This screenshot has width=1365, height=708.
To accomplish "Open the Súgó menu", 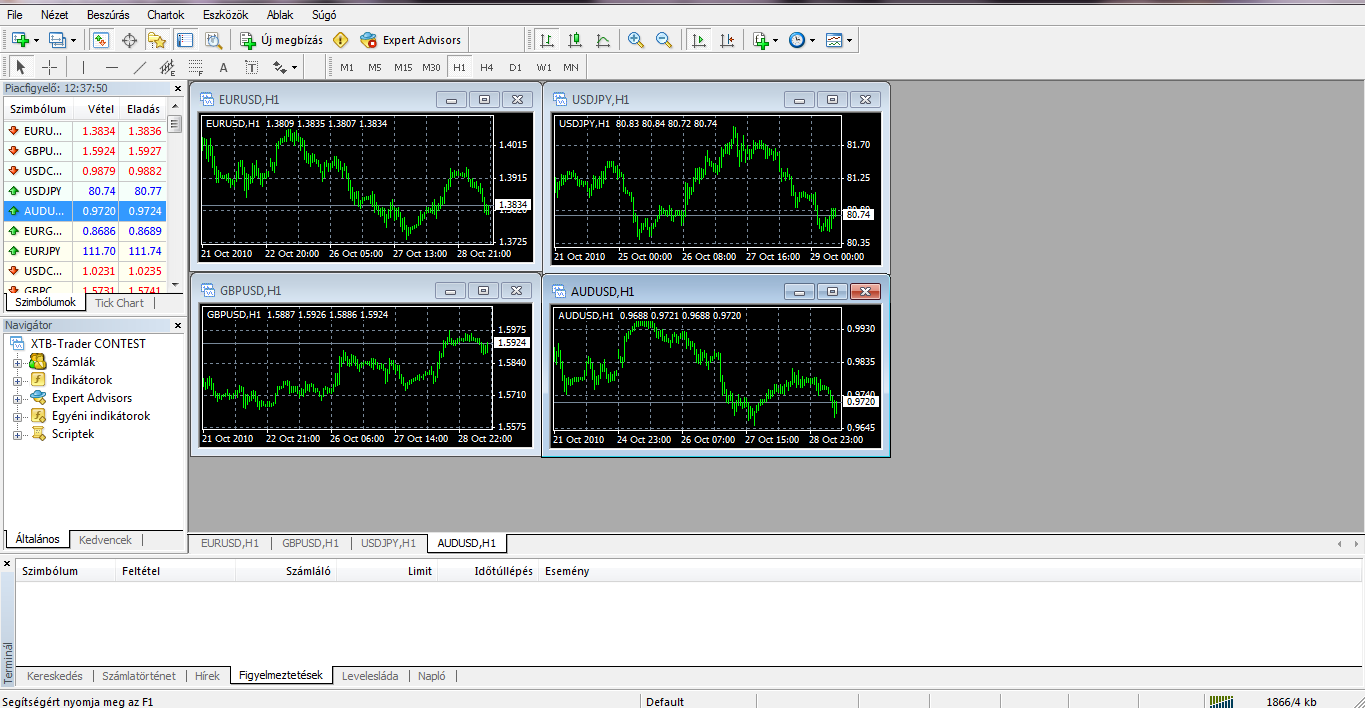I will tap(324, 15).
